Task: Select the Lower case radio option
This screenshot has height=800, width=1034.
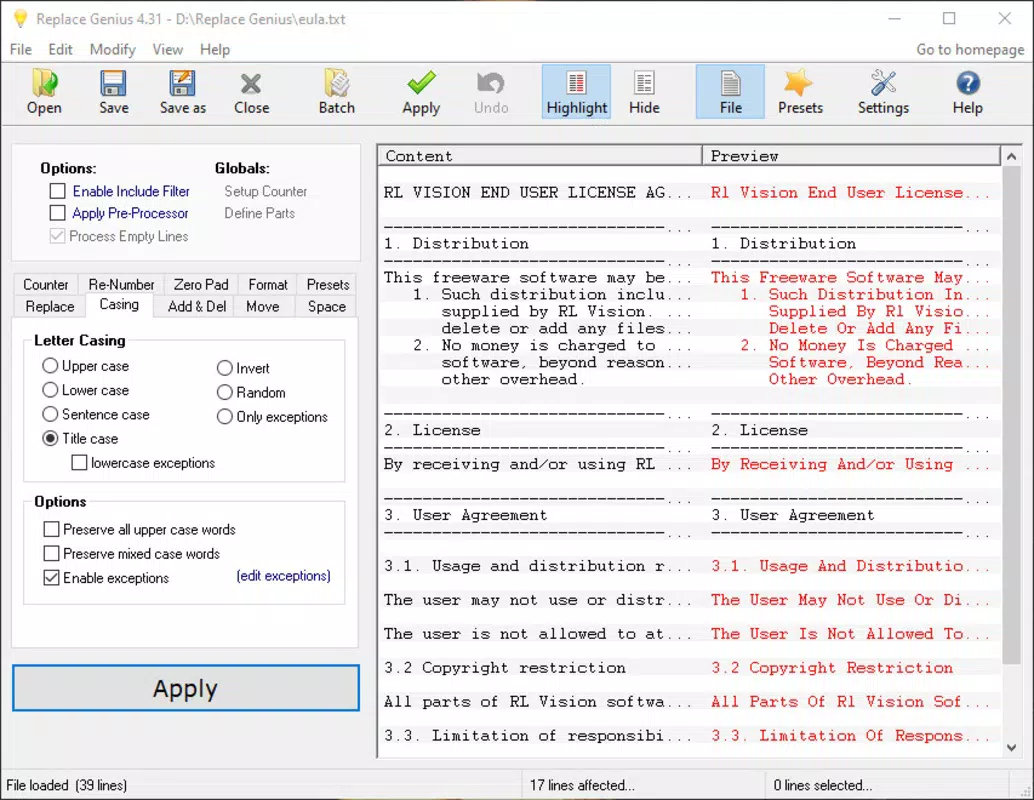Action: (50, 390)
